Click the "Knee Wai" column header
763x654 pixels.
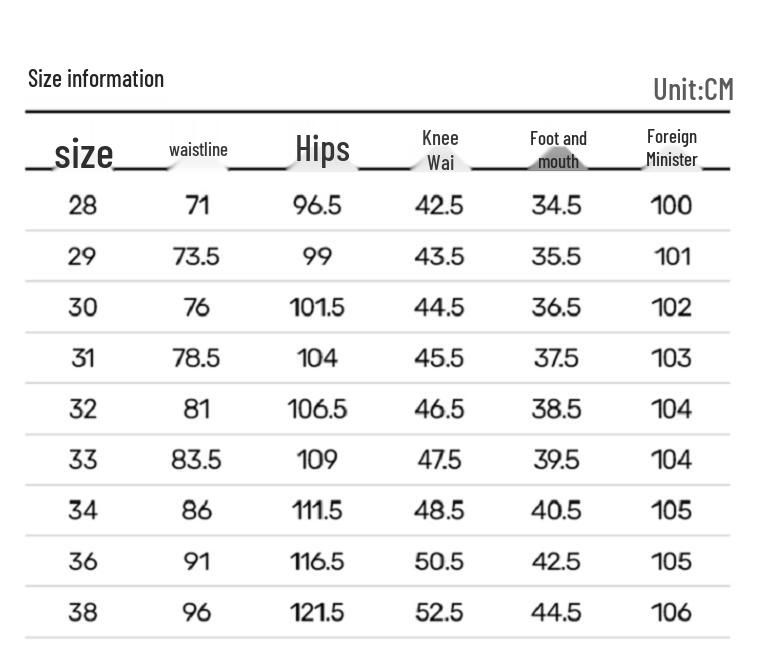click(x=440, y=149)
